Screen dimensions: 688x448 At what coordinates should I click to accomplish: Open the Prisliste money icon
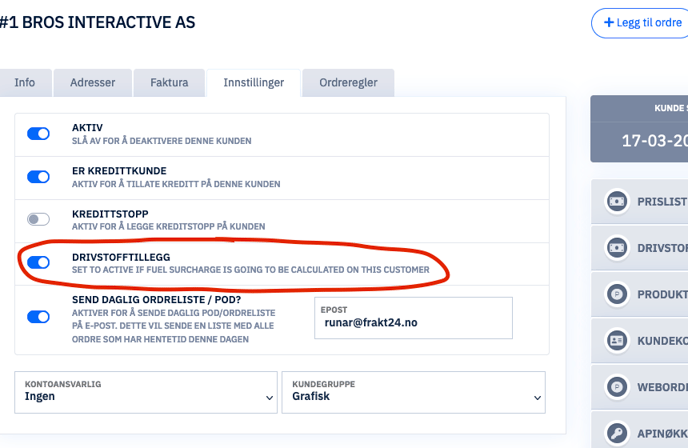click(x=617, y=201)
